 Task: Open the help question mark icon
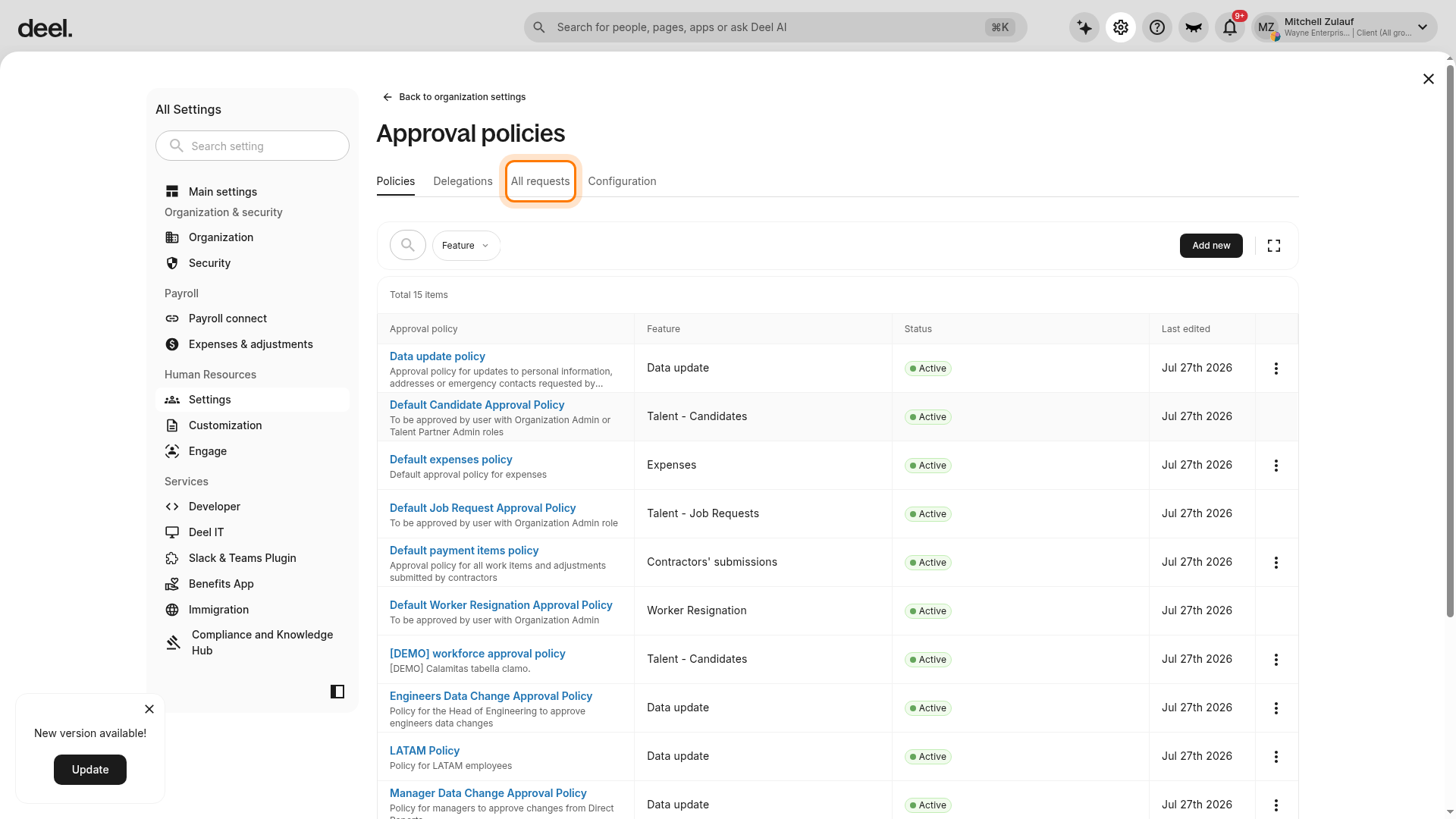point(1157,27)
